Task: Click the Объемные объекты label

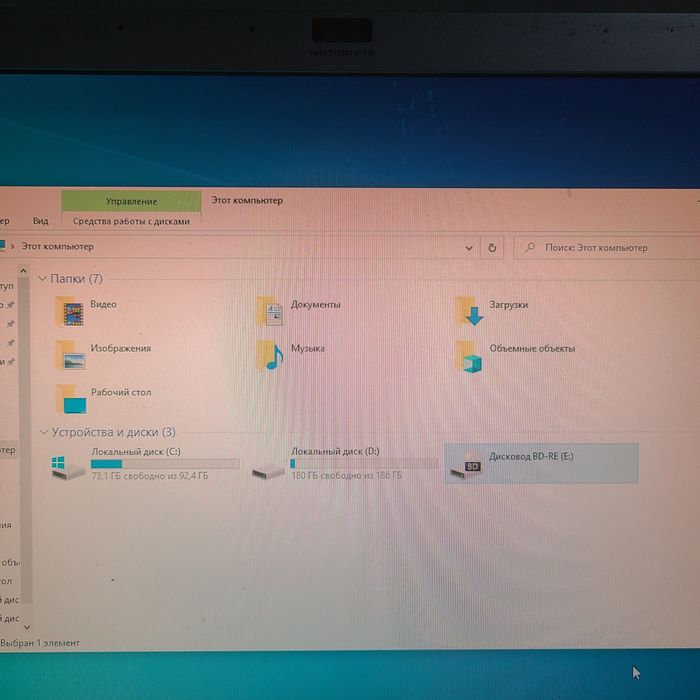Action: [532, 348]
